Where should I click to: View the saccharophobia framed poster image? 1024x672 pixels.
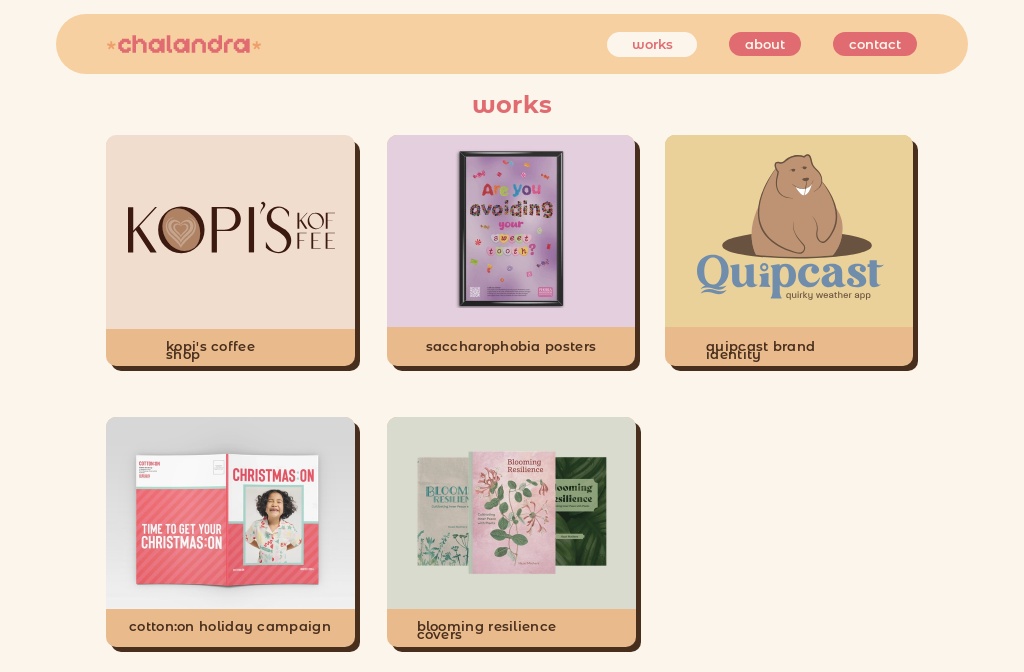(x=511, y=229)
